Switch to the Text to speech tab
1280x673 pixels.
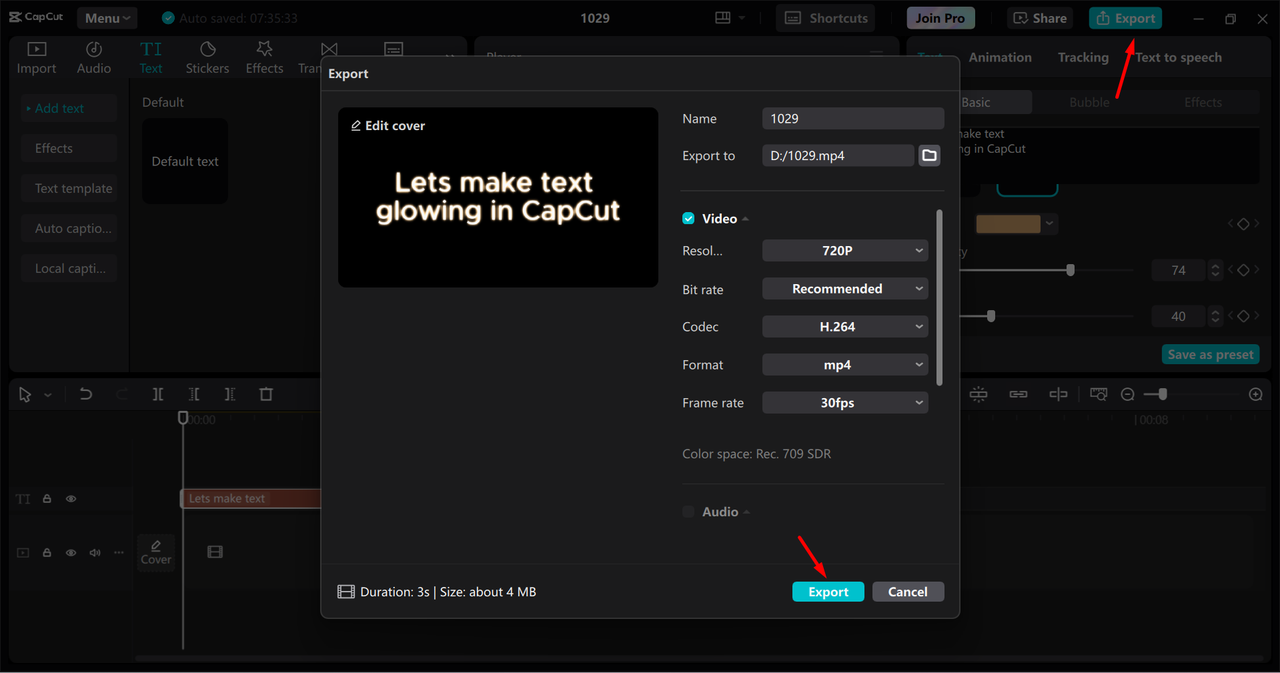pyautogui.click(x=1178, y=57)
